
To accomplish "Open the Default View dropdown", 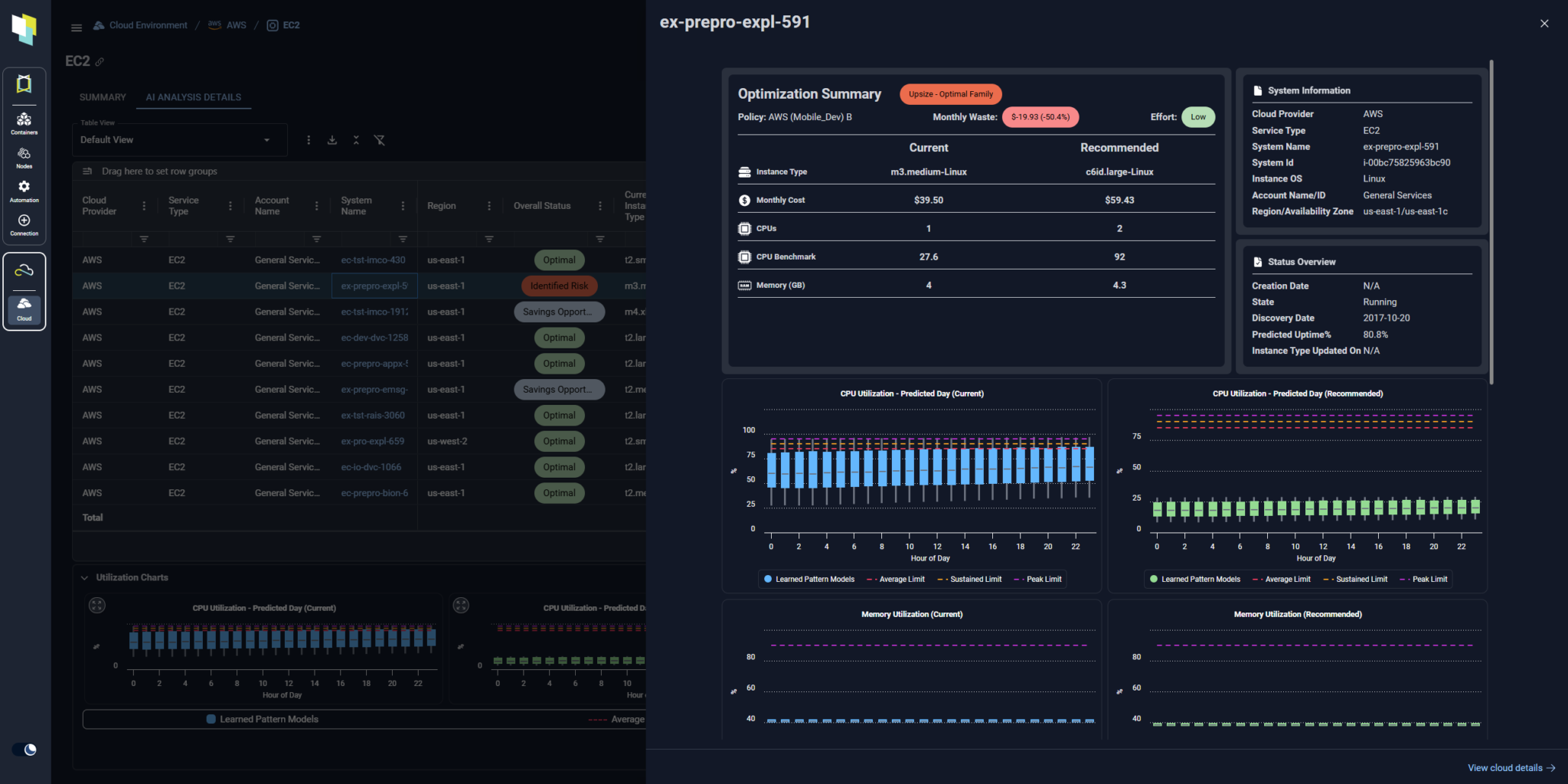I will (178, 139).
